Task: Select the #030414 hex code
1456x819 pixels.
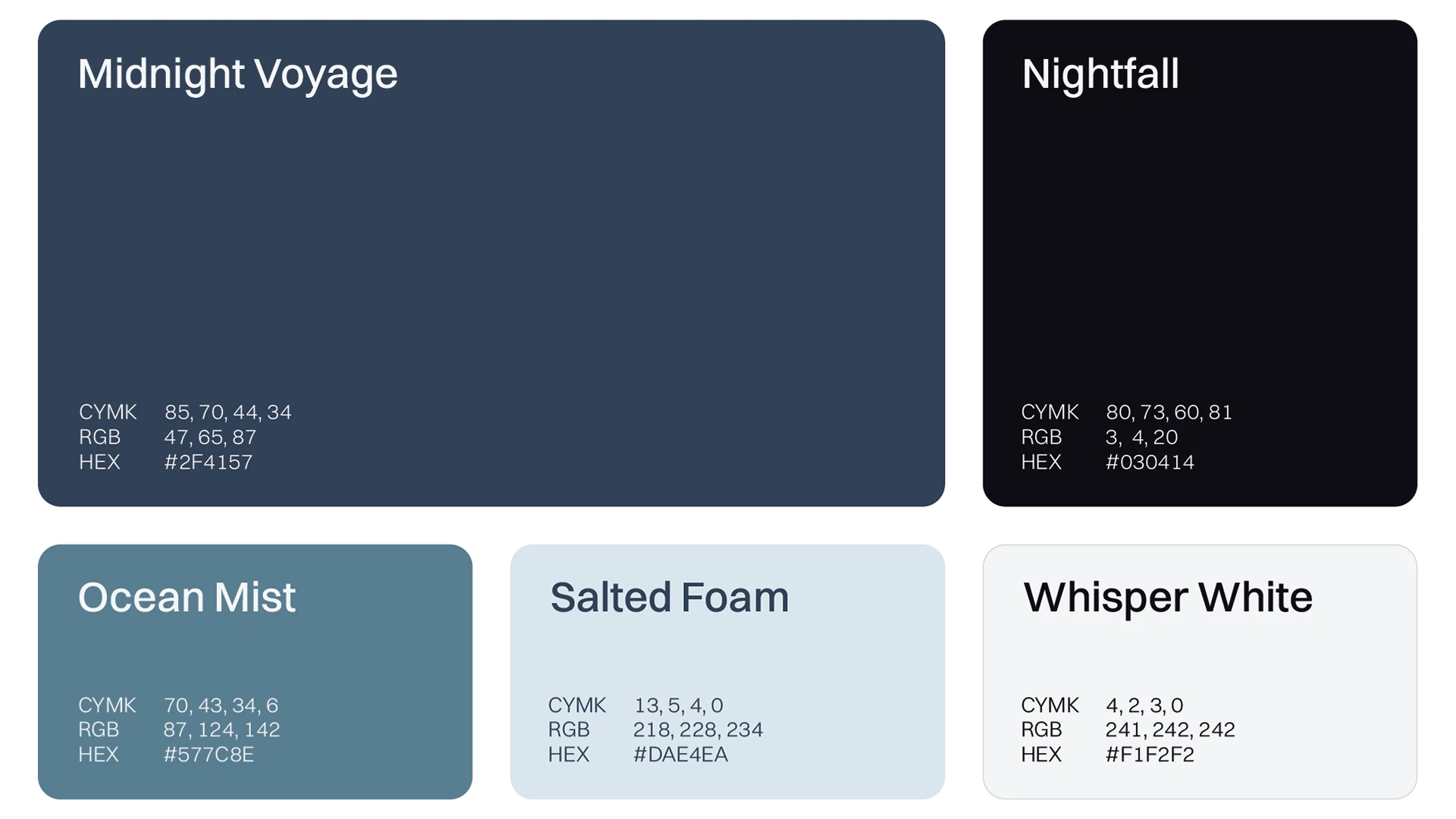Action: 1150,462
